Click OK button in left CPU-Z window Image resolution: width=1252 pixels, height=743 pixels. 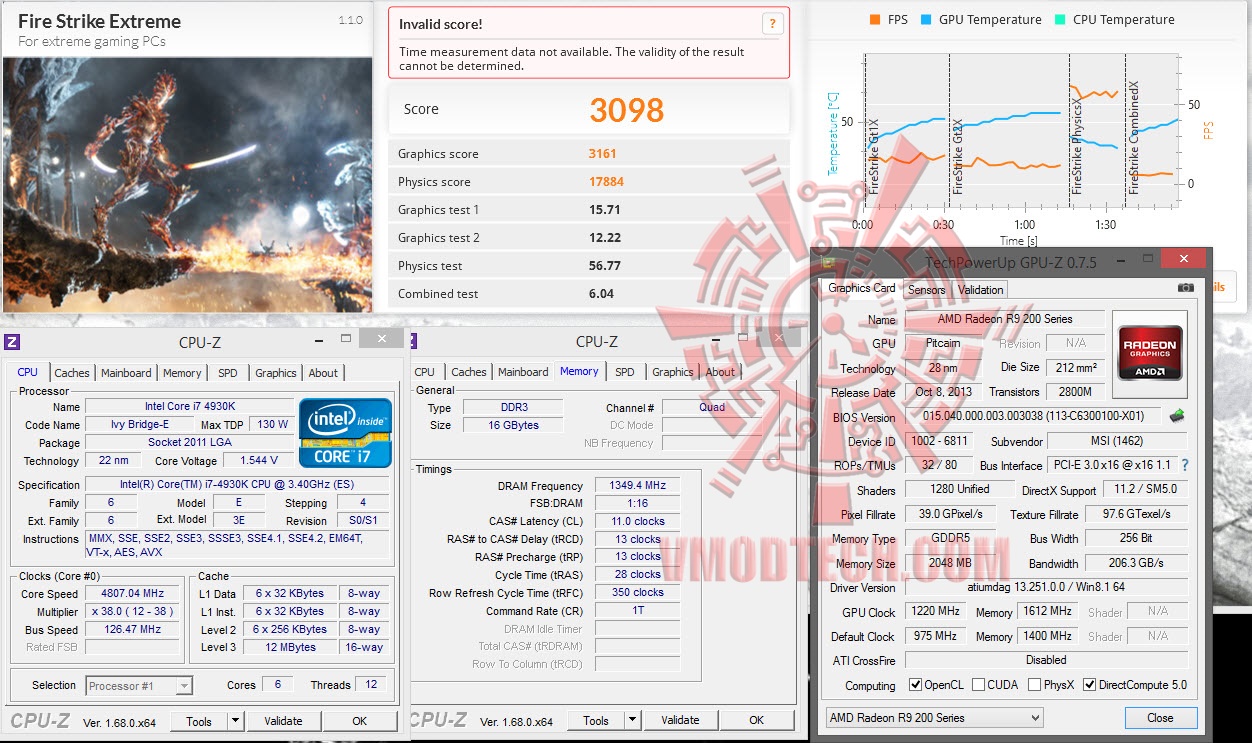tap(359, 720)
